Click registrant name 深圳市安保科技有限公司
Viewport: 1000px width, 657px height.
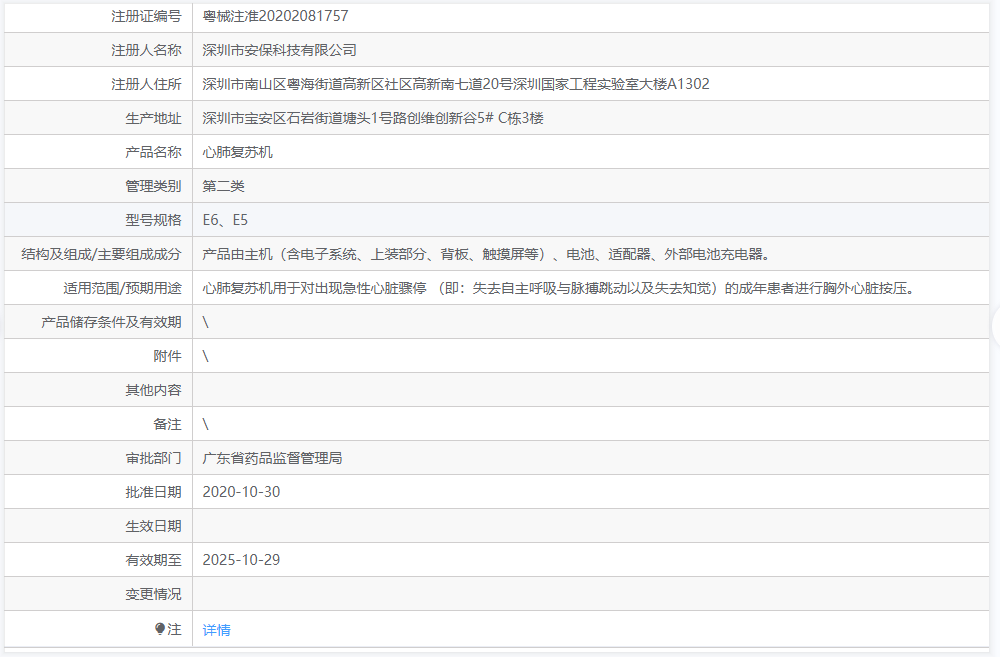(x=279, y=50)
